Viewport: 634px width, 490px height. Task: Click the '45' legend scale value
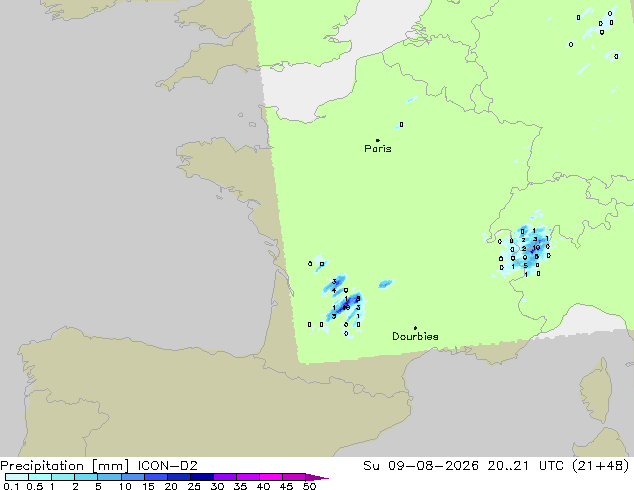click(286, 486)
